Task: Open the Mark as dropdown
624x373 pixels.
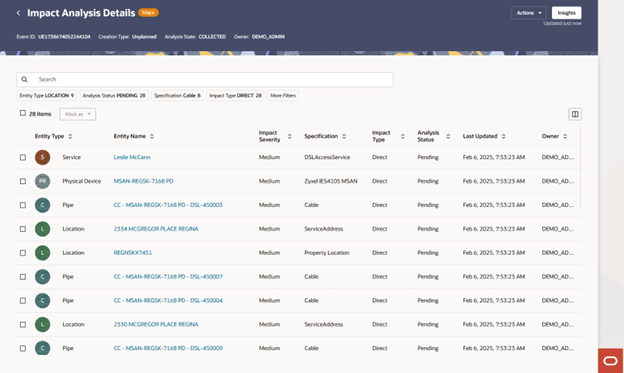Action: click(78, 114)
